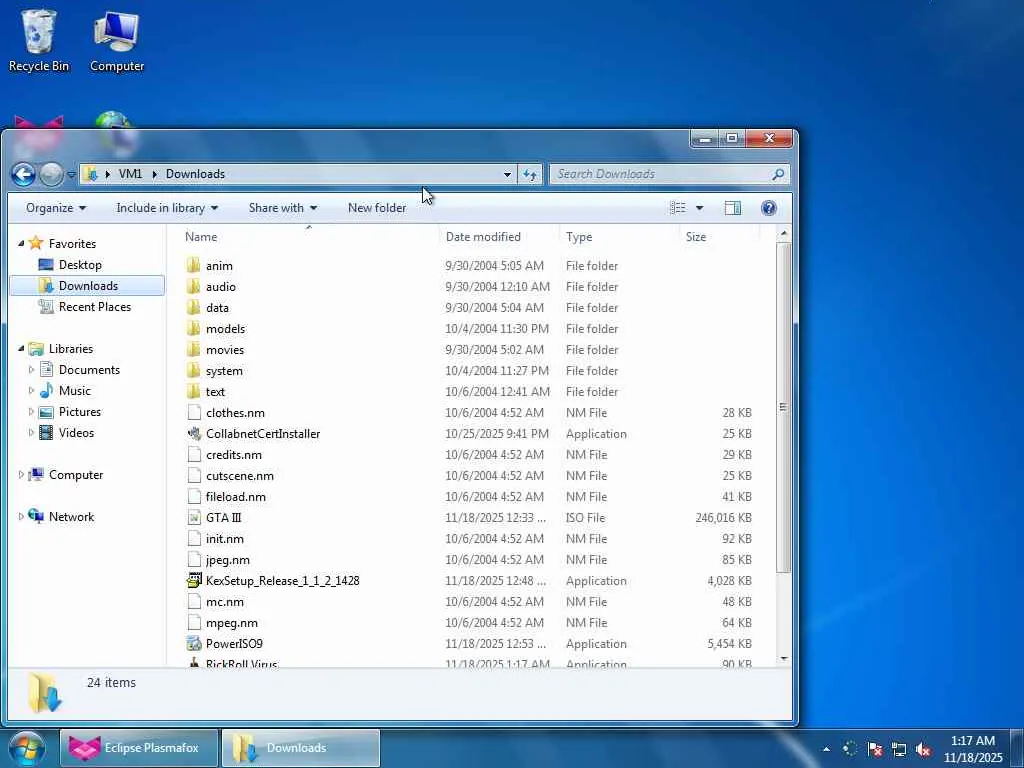Click the Favorites star icon in the sidebar

tap(36, 243)
